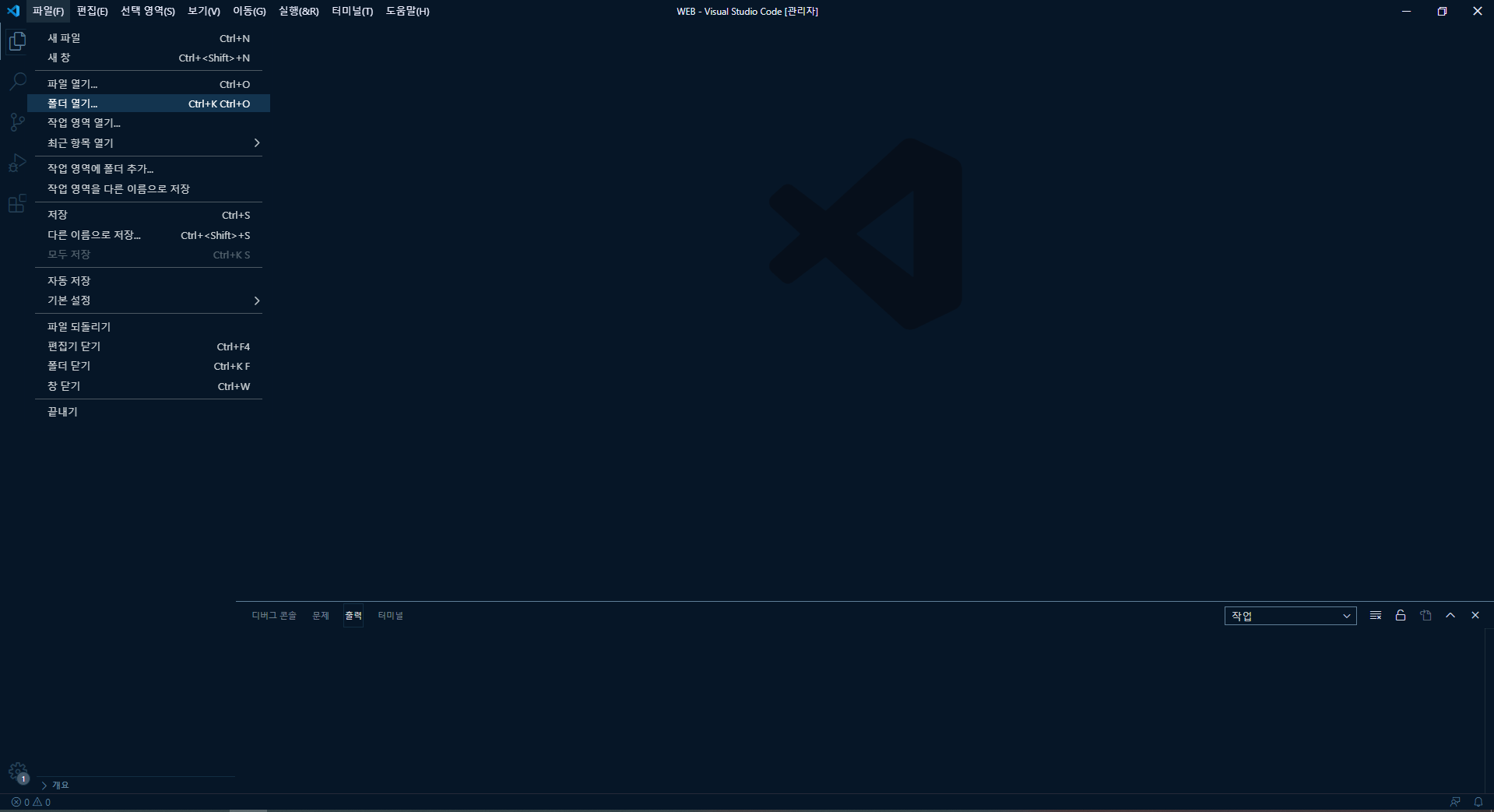This screenshot has width=1494, height=812.
Task: Choose 끝내기 to exit
Action: pyautogui.click(x=149, y=412)
